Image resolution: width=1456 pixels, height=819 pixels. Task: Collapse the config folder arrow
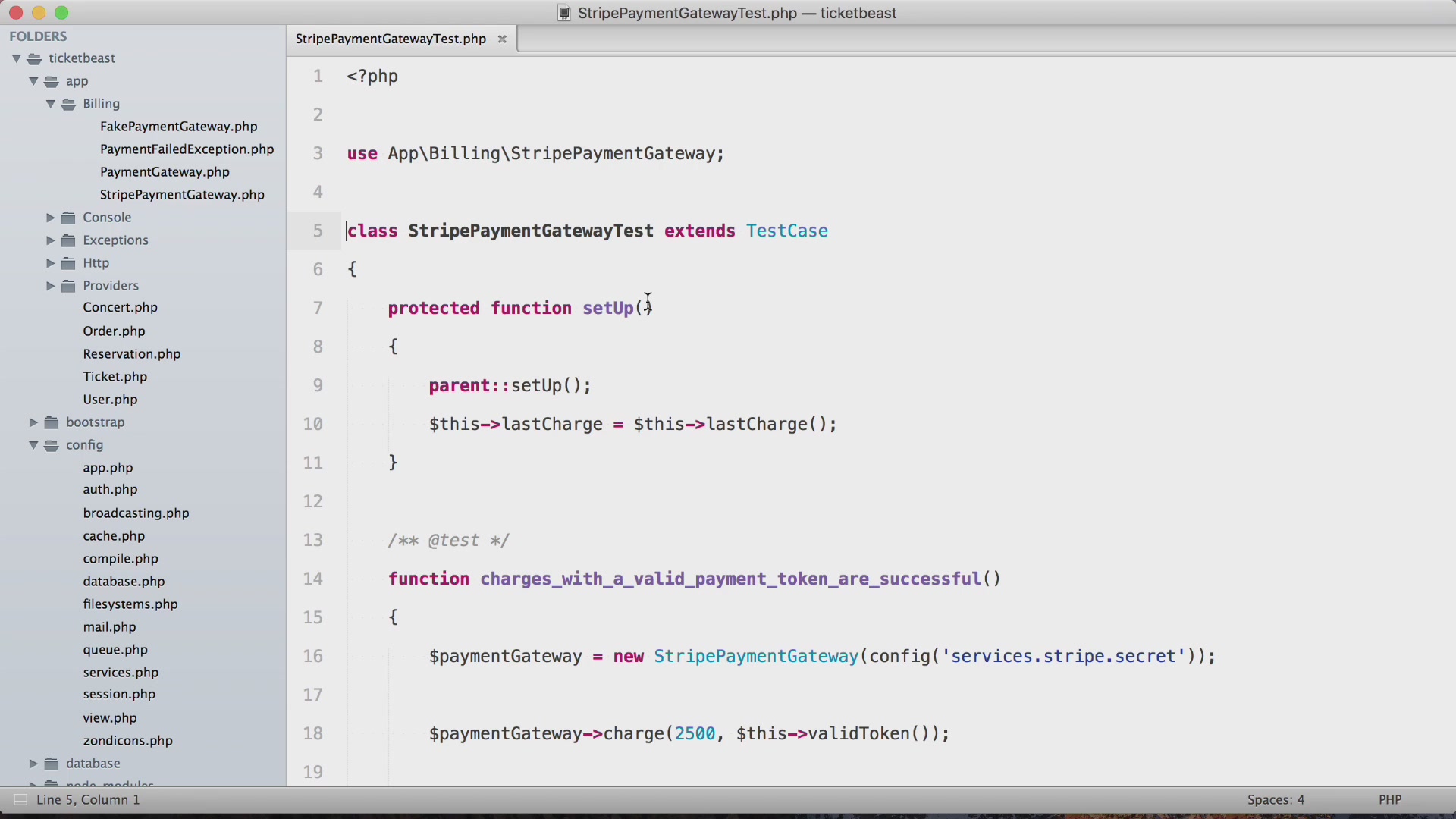[33, 445]
